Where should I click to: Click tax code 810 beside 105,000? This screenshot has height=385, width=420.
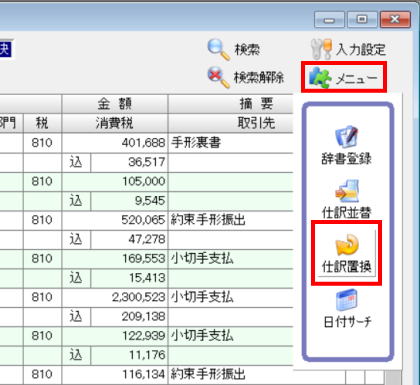click(x=42, y=182)
